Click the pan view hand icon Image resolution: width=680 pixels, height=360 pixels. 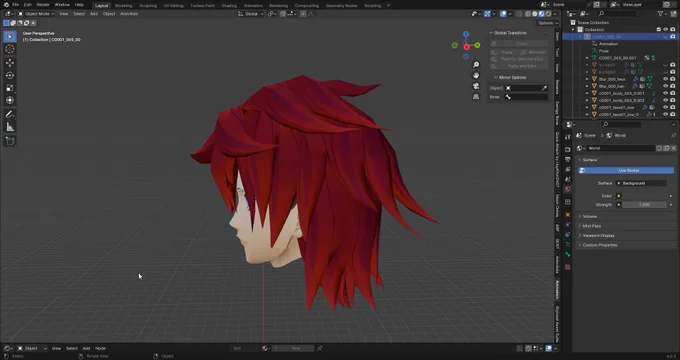476,75
